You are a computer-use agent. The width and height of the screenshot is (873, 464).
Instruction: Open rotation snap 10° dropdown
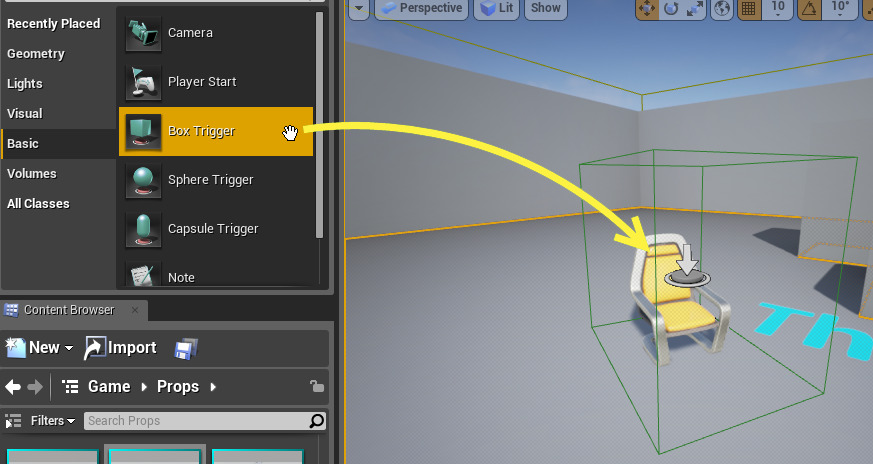tap(840, 8)
